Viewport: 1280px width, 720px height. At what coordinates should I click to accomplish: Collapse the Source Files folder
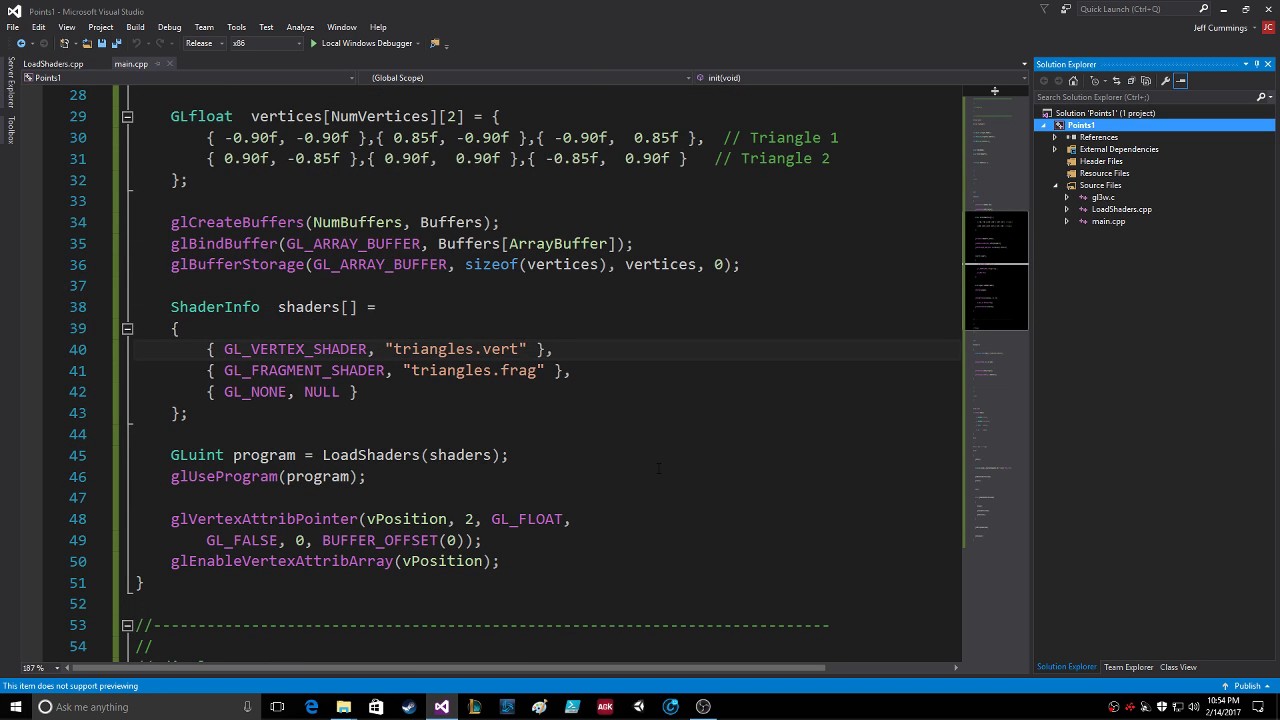(1055, 185)
